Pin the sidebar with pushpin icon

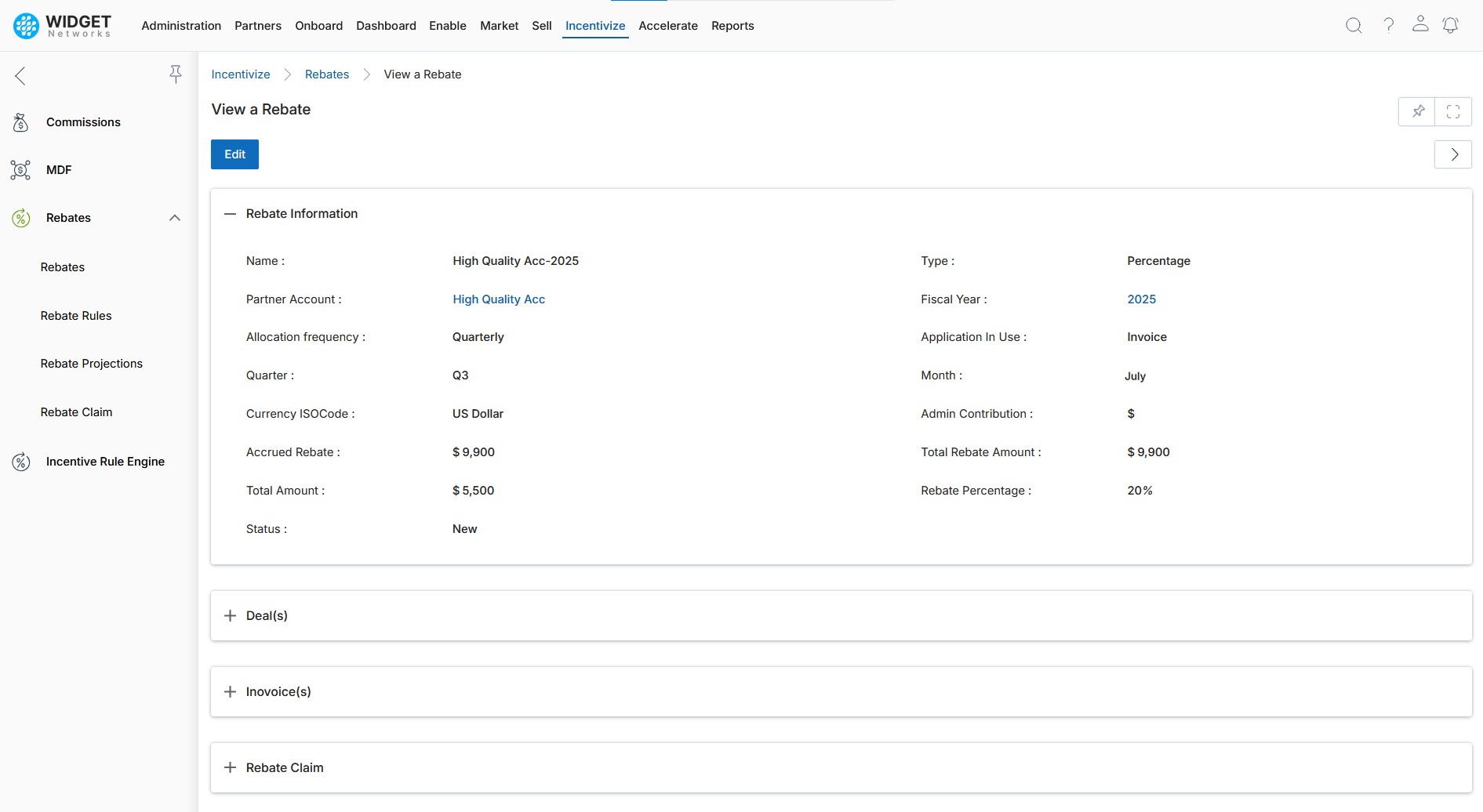(176, 74)
